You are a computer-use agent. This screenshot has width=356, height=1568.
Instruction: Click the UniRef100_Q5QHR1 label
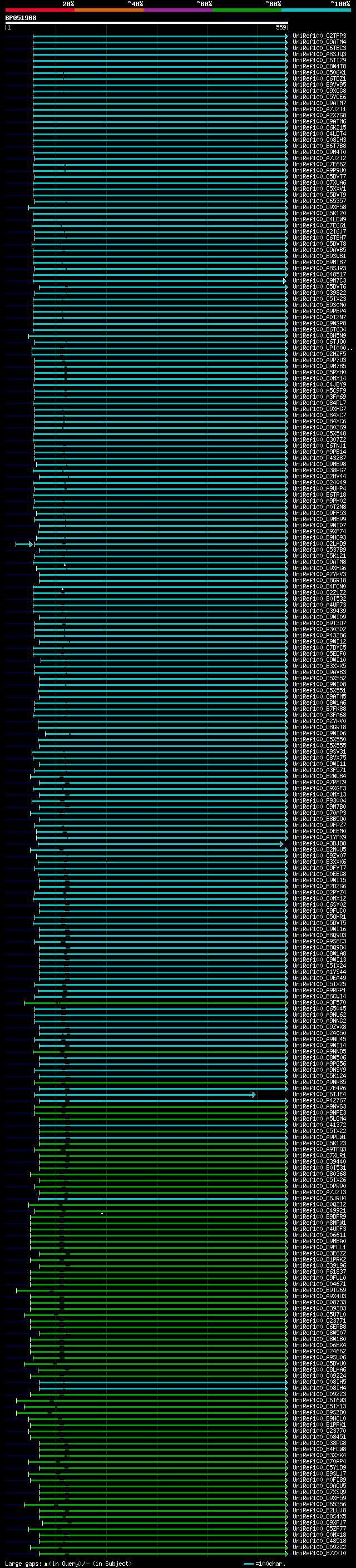point(319,917)
